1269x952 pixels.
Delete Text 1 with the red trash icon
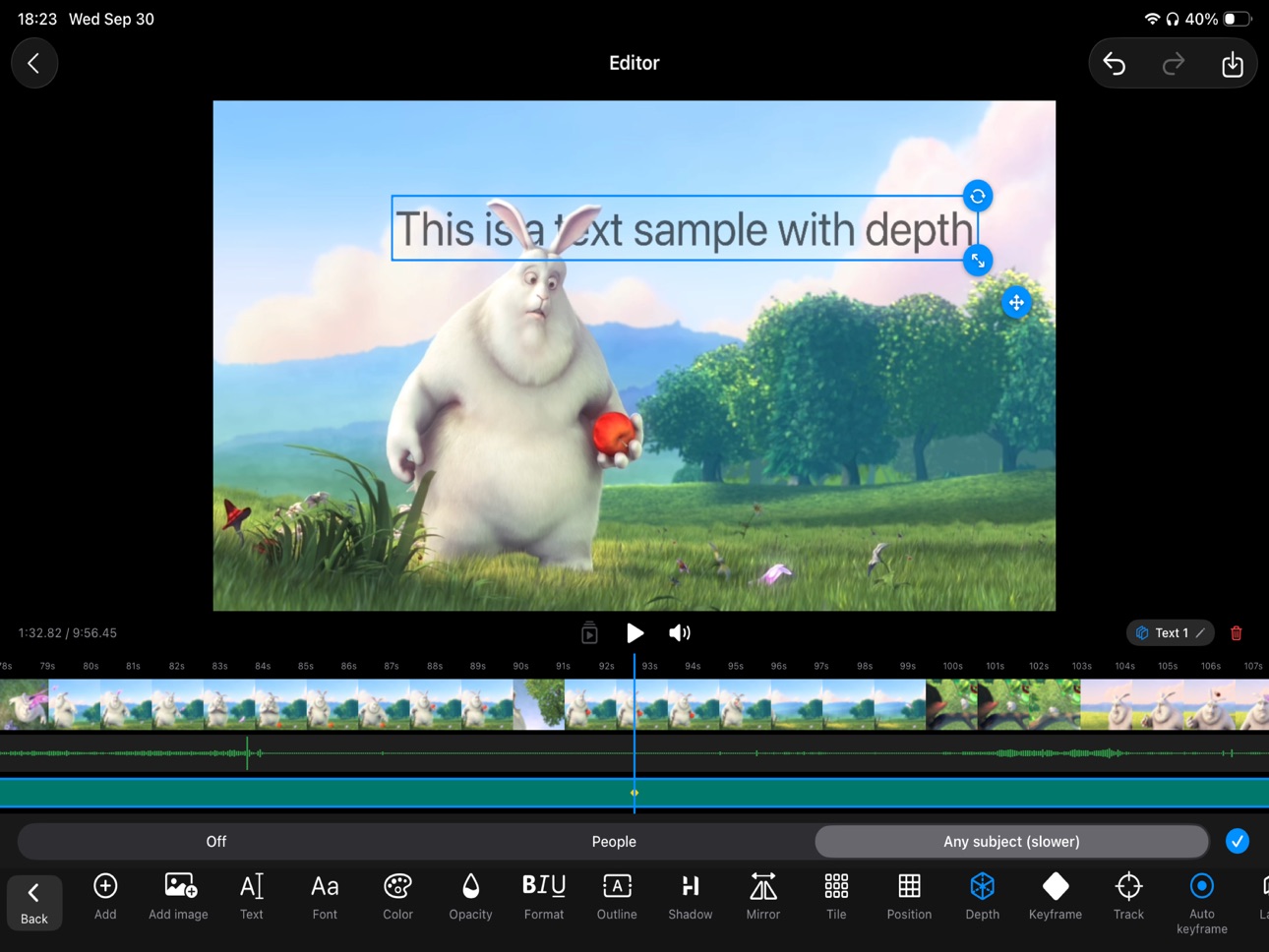1237,633
